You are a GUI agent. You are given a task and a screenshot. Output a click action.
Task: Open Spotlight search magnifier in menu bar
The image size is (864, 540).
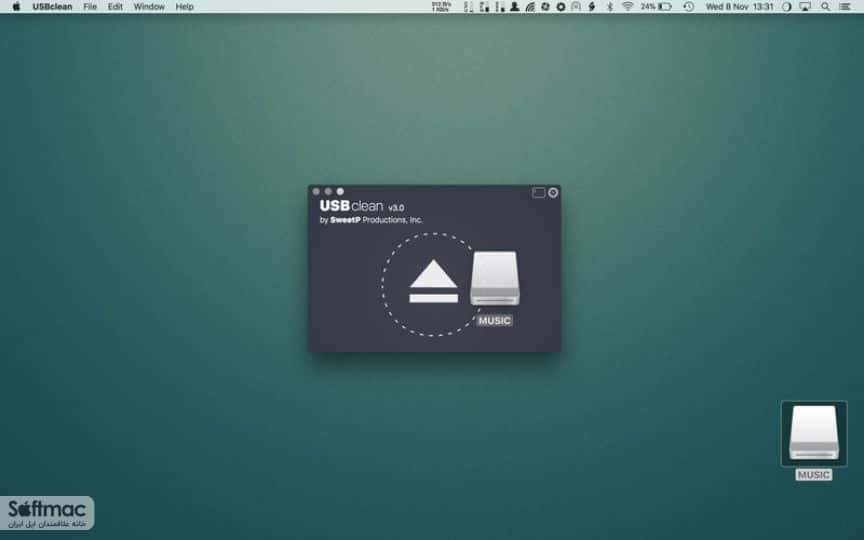pyautogui.click(x=825, y=7)
